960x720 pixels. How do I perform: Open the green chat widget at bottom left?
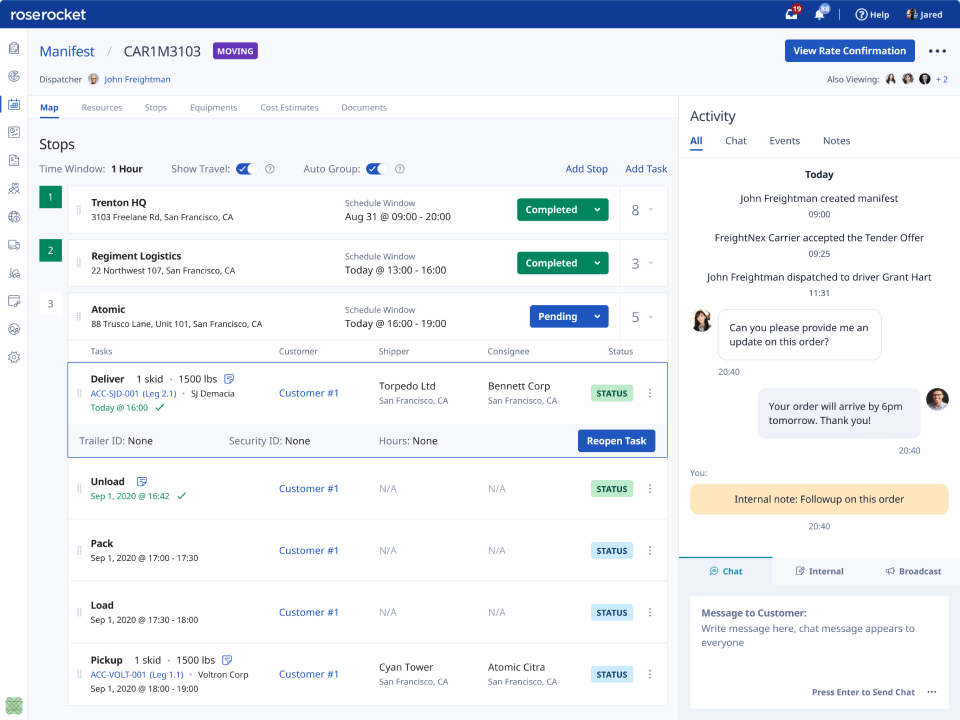[x=13, y=706]
